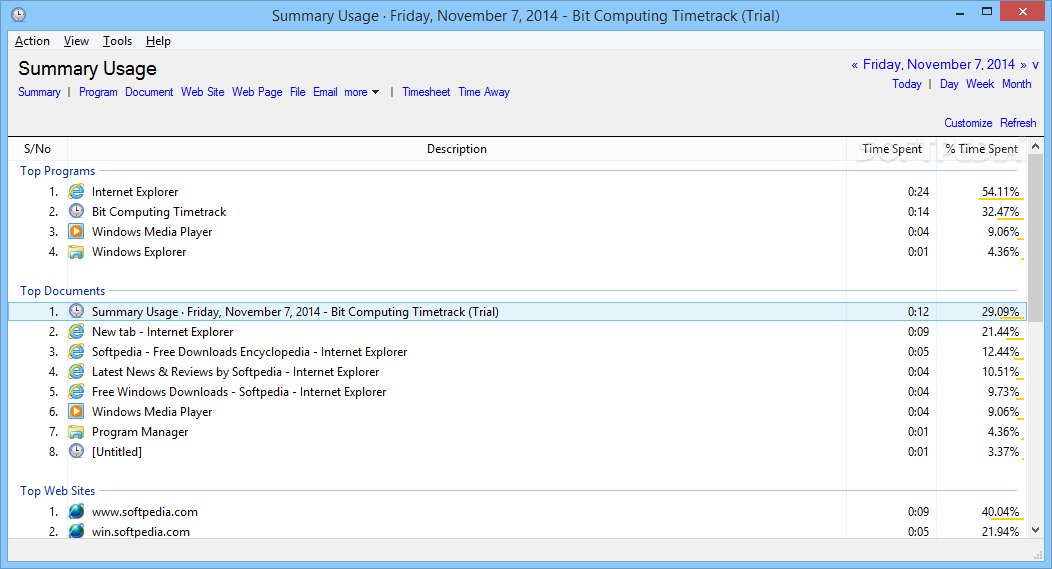Click the 54.11% value for Internet Explorer

click(x=1000, y=192)
